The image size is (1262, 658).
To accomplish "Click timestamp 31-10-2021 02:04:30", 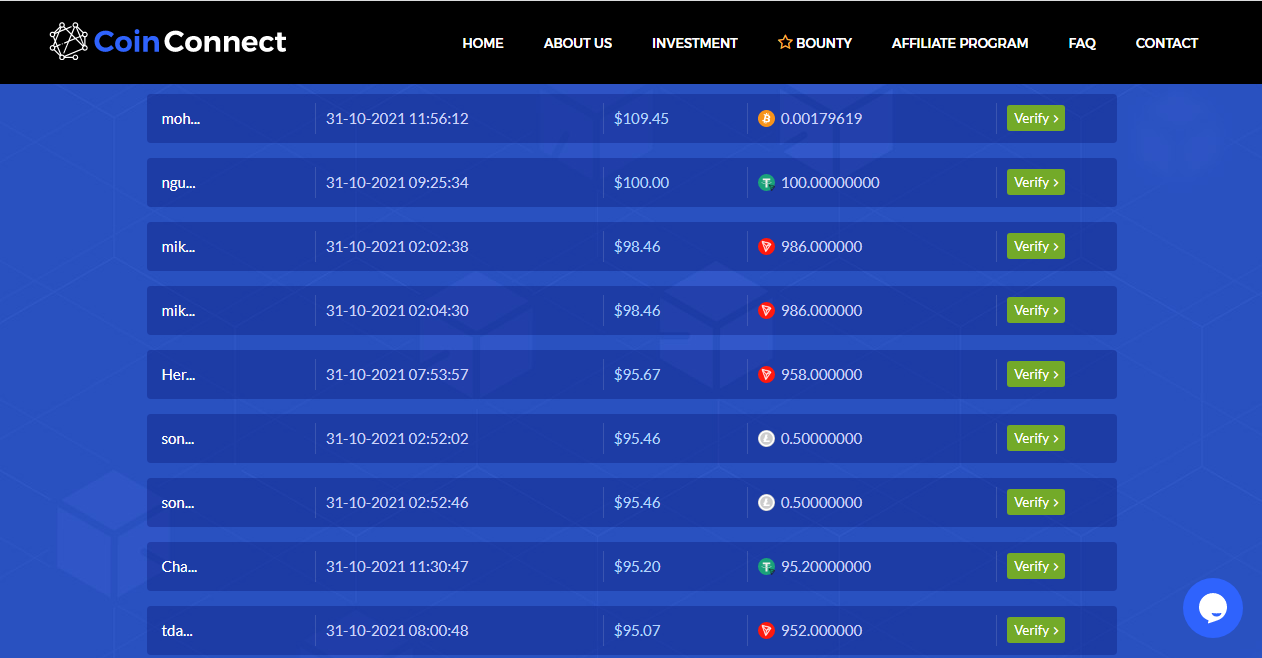I will coord(397,311).
